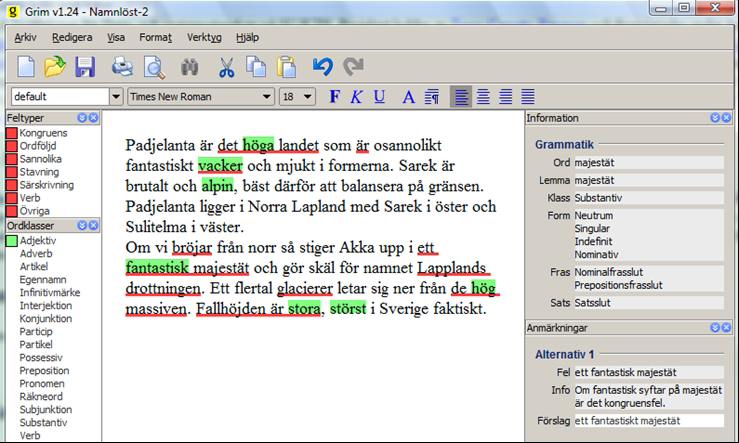This screenshot has width=739, height=443.
Task: Cut the selection with the scissors icon
Action: (226, 67)
